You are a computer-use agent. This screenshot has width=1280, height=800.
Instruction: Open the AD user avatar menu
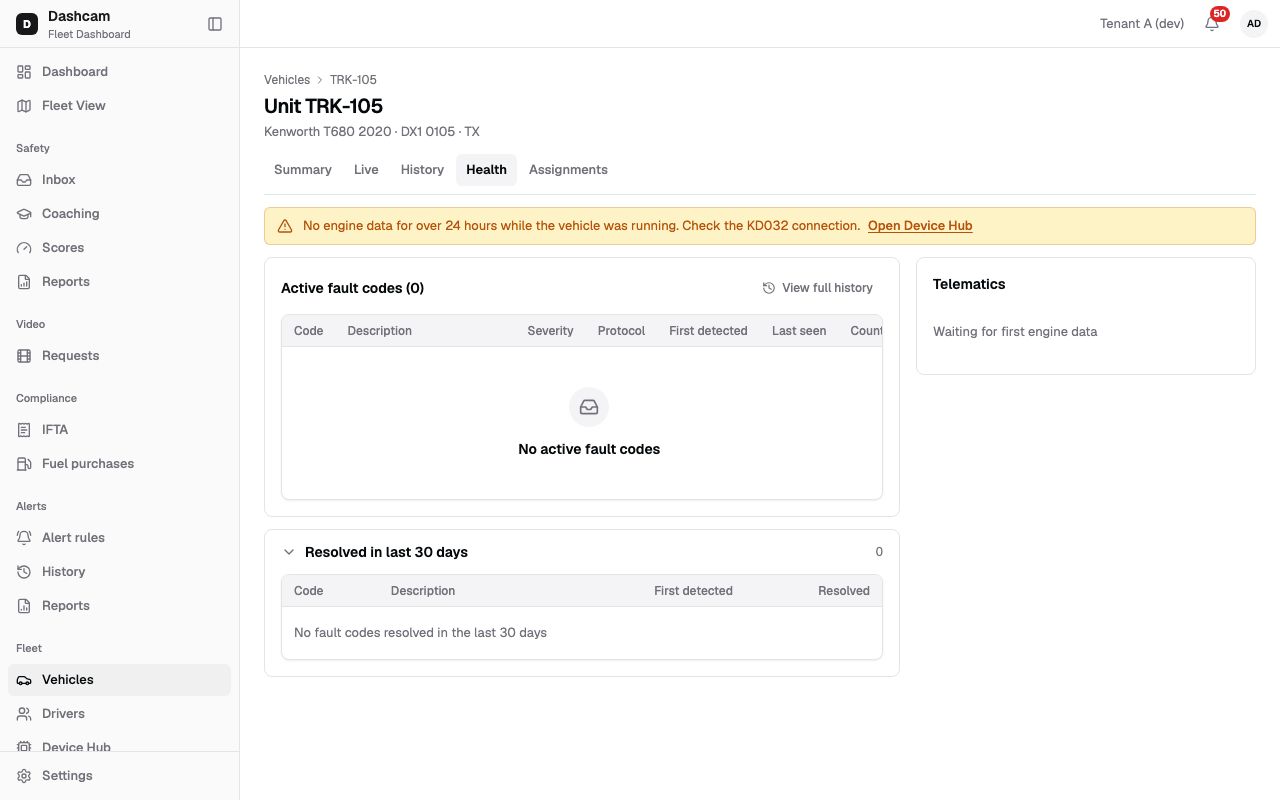pos(1254,24)
